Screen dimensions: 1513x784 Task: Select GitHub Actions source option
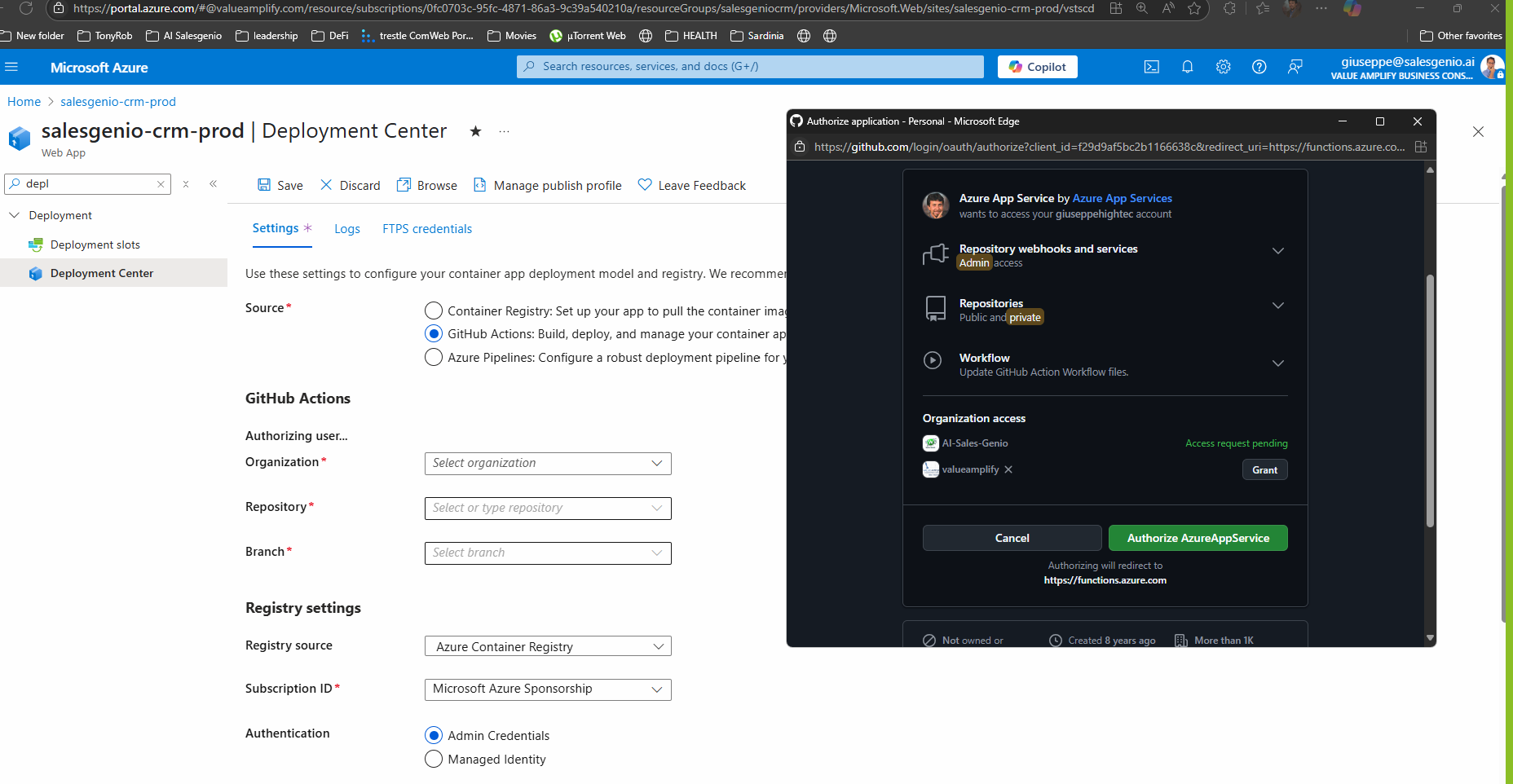point(434,333)
